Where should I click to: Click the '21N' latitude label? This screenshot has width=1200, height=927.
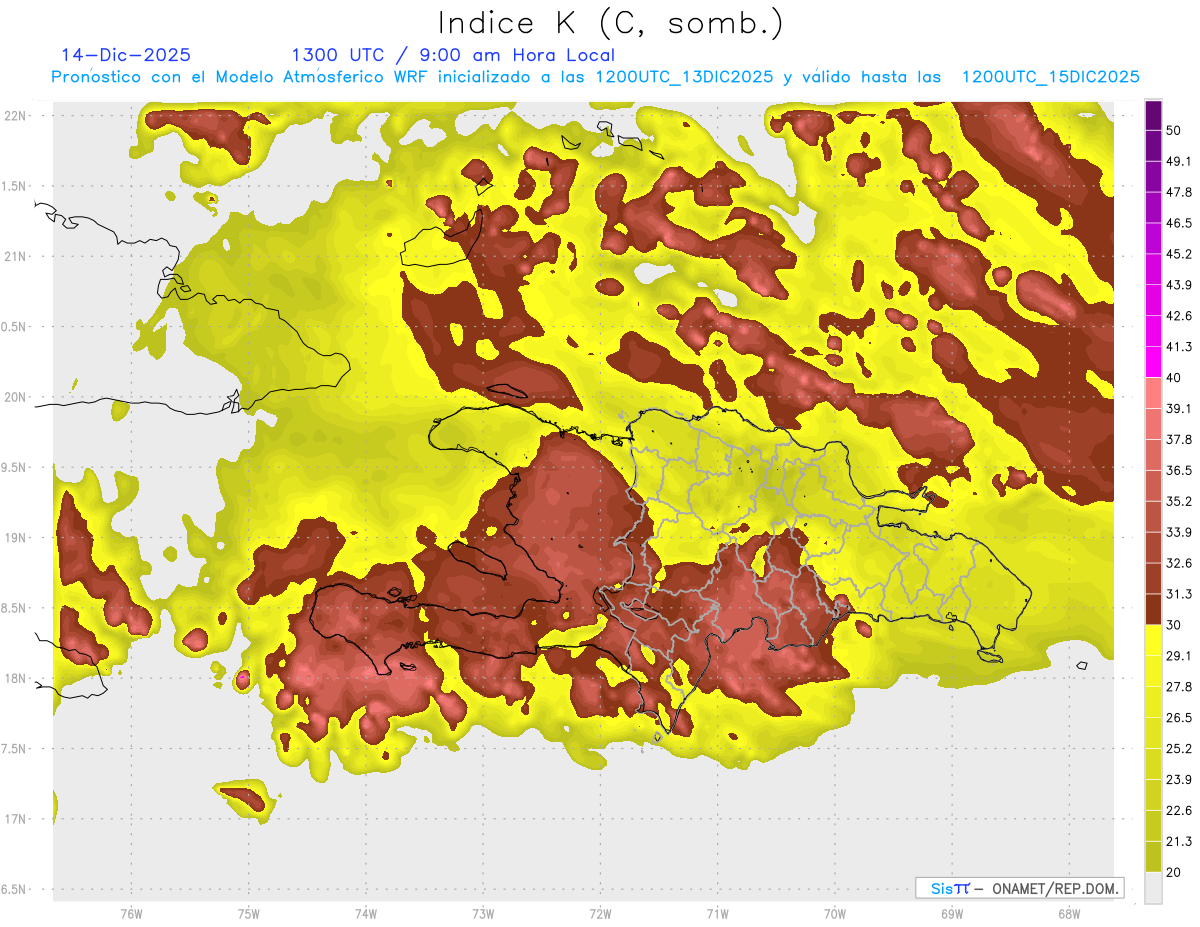click(x=15, y=256)
